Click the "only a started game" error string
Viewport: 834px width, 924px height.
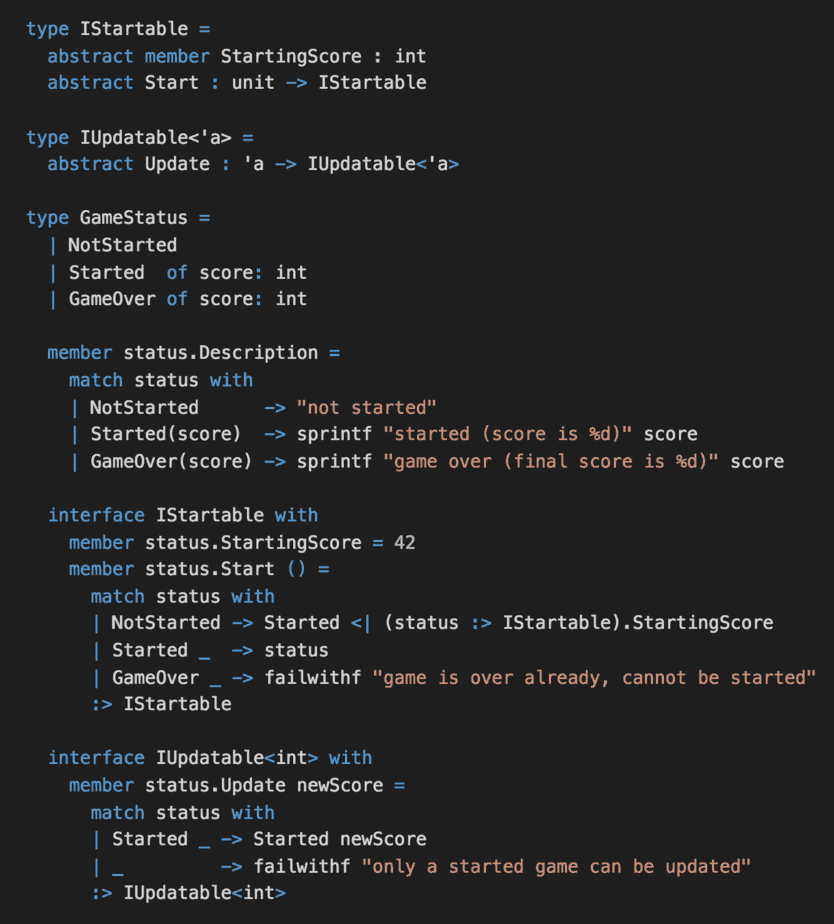[x=560, y=866]
